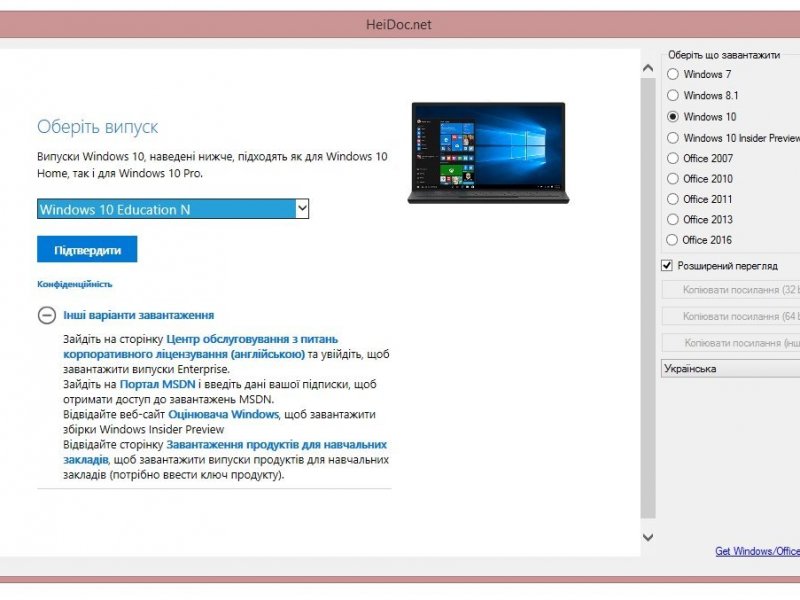Screen dimensions: 800x600
Task: Select Office 2010 download option
Action: [x=672, y=179]
